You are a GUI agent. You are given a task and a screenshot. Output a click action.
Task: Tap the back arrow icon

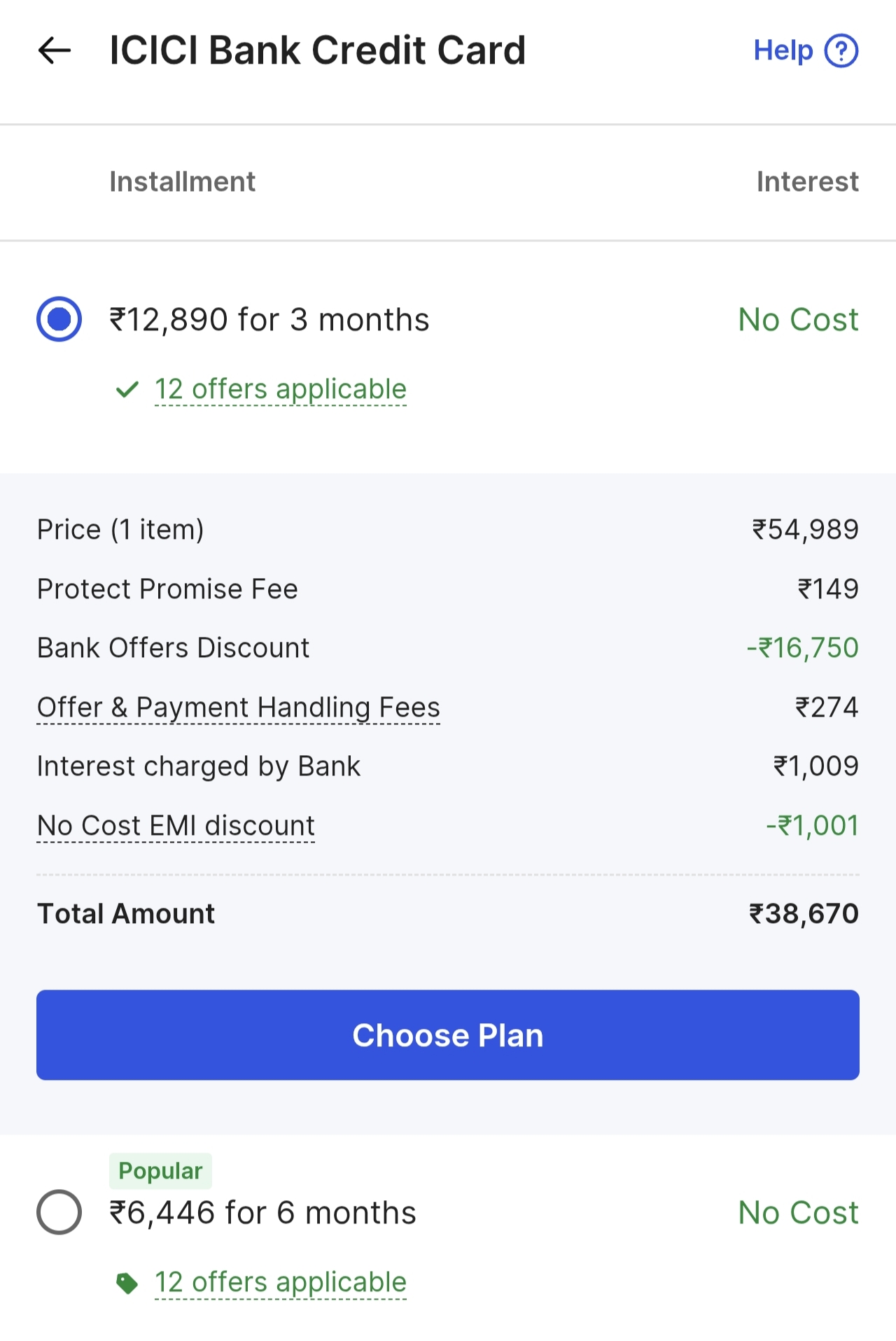point(55,50)
